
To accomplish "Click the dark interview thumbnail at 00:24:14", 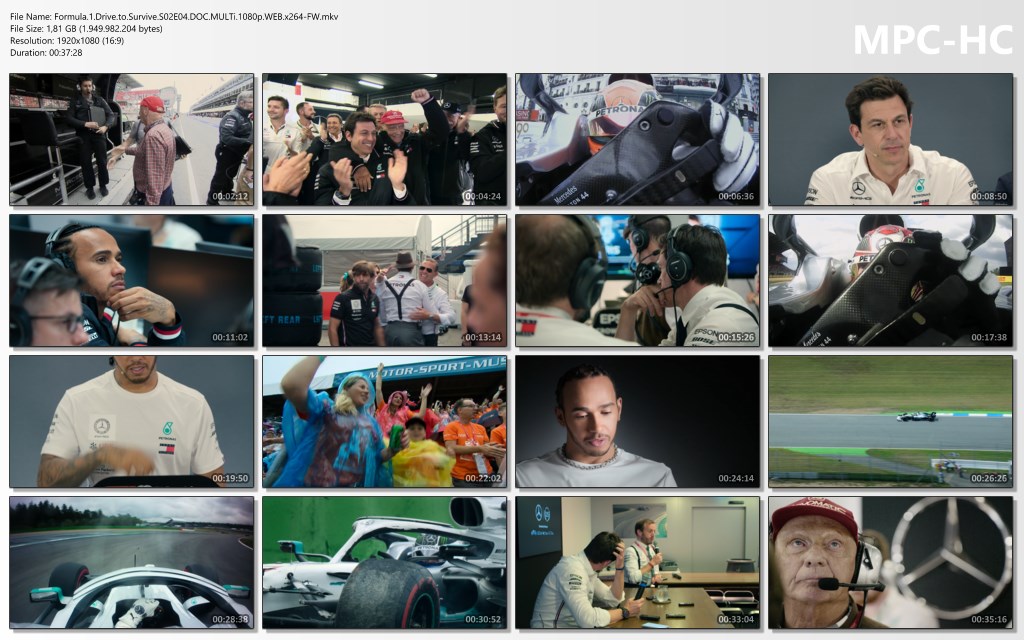I will [637, 421].
